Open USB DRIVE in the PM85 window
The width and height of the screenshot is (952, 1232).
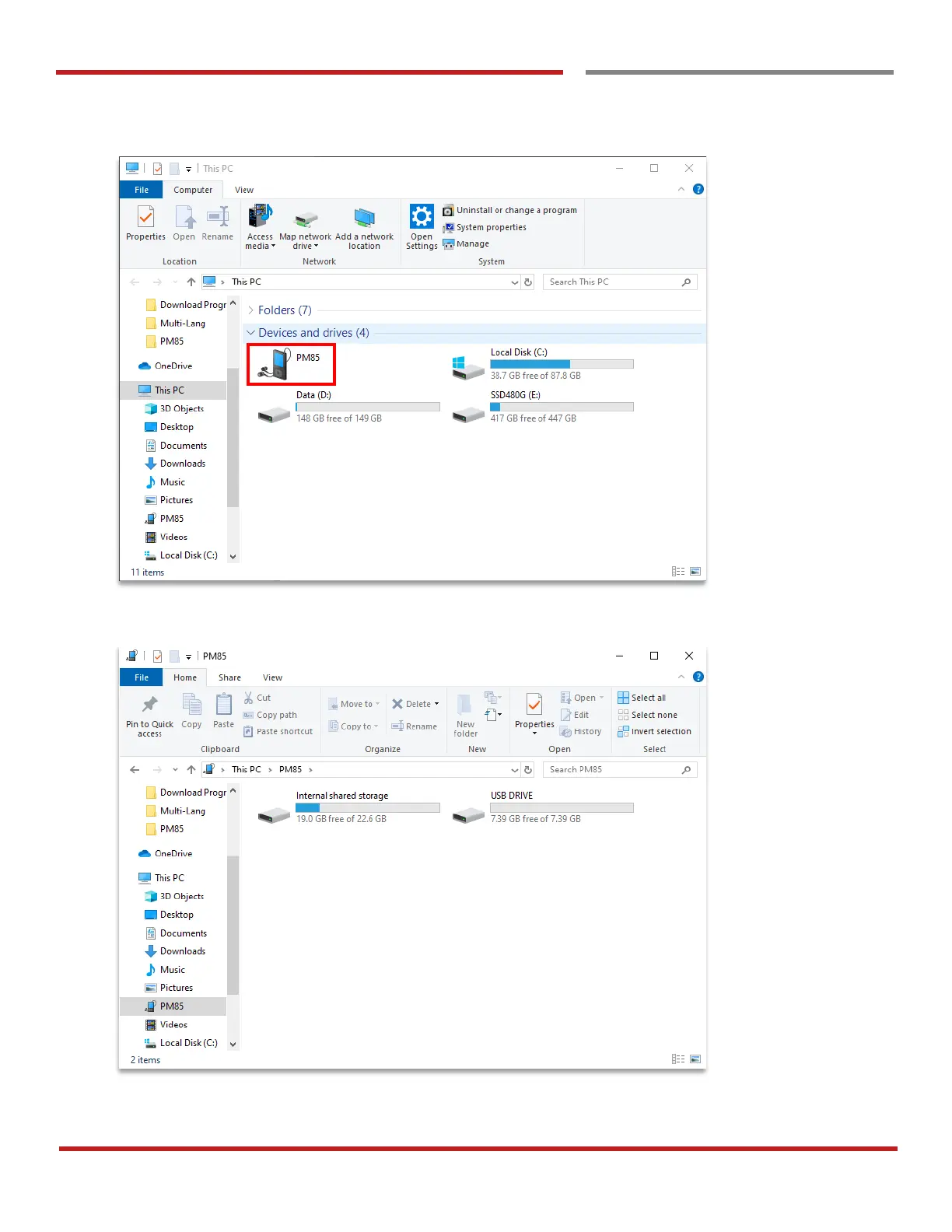(x=543, y=807)
